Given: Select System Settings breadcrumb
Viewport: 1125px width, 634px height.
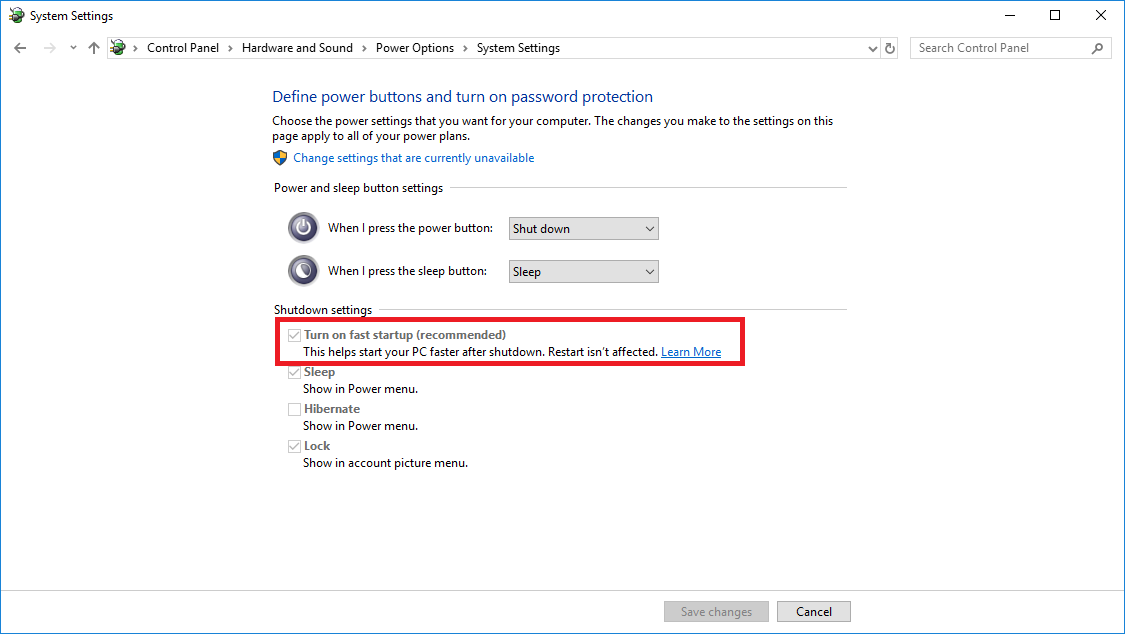Looking at the screenshot, I should (518, 48).
